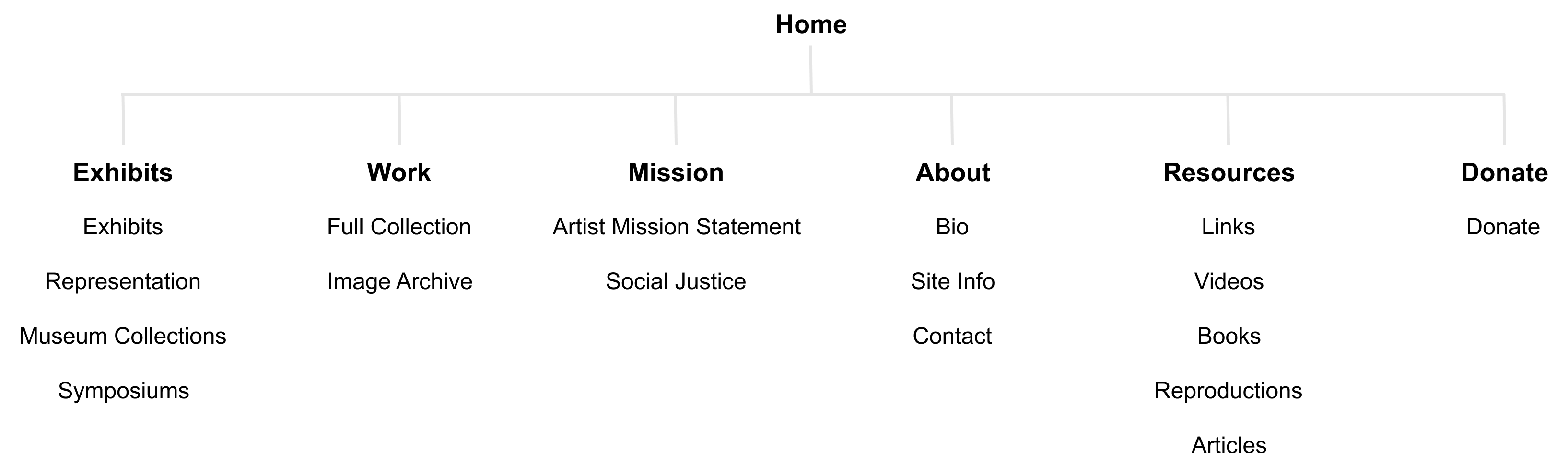Open the Social Justice page
Image resolution: width=1568 pixels, height=476 pixels.
(676, 282)
